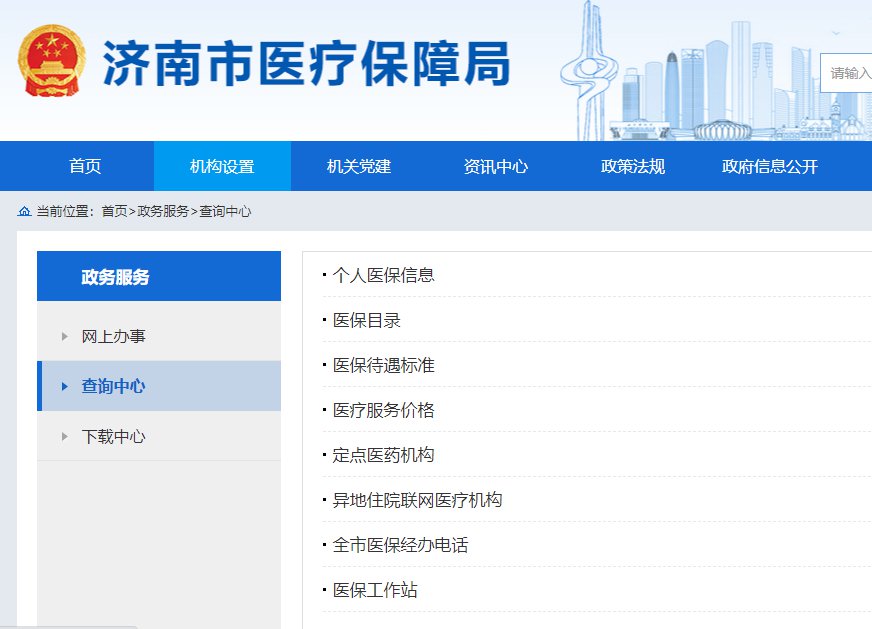Click the arrow beside 网上办事
Screen dimensions: 872x629
[x=65, y=336]
